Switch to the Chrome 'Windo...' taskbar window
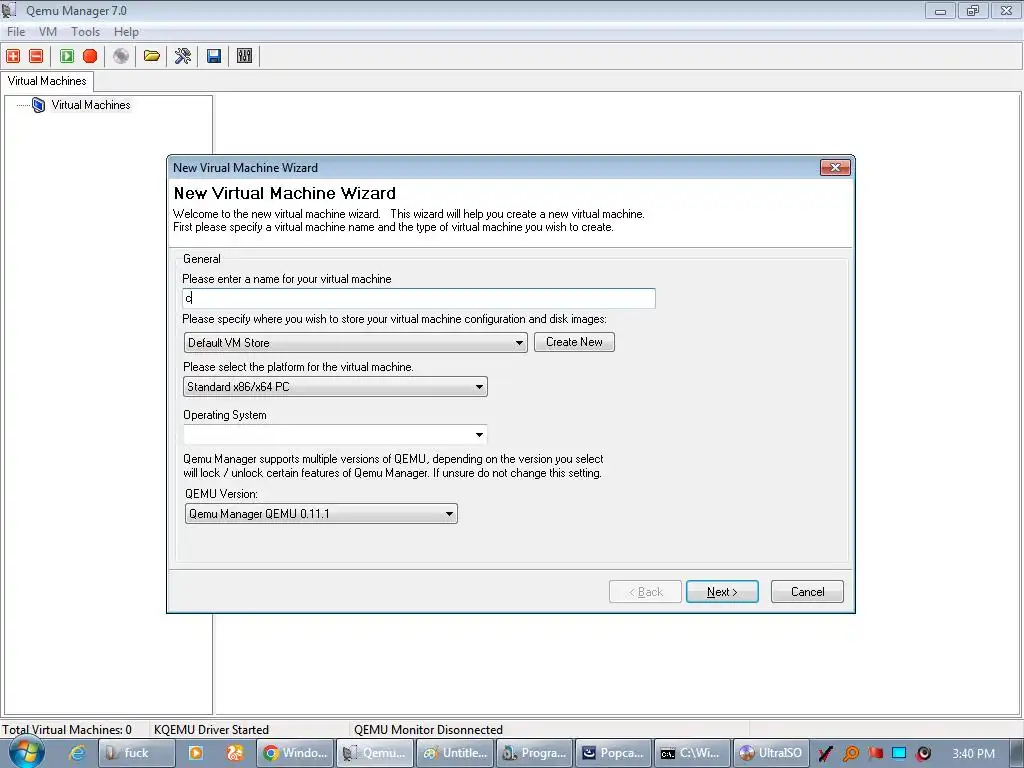The width and height of the screenshot is (1024, 768). click(x=295, y=753)
